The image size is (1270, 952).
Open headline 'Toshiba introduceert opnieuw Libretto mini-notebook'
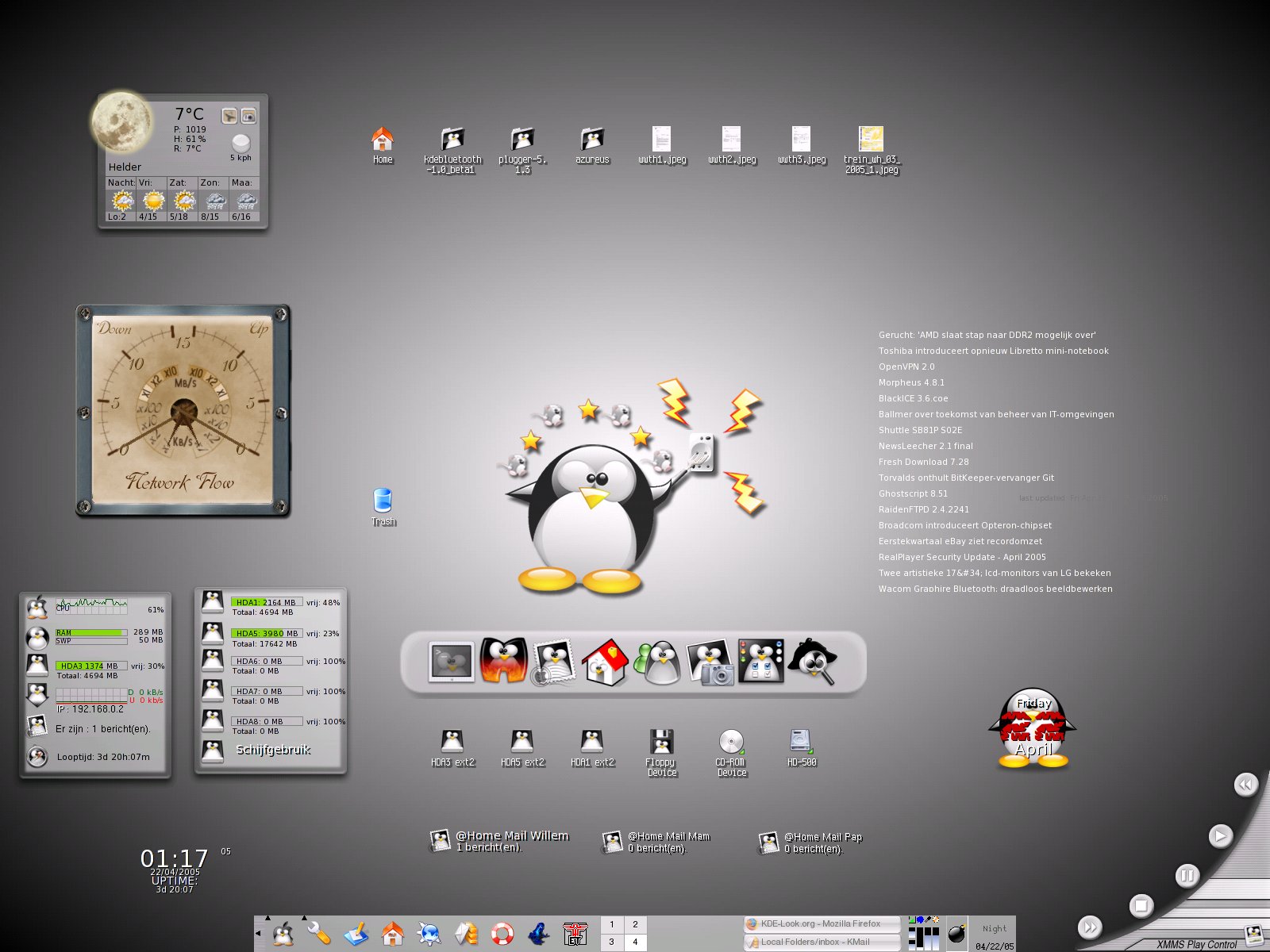coord(993,351)
